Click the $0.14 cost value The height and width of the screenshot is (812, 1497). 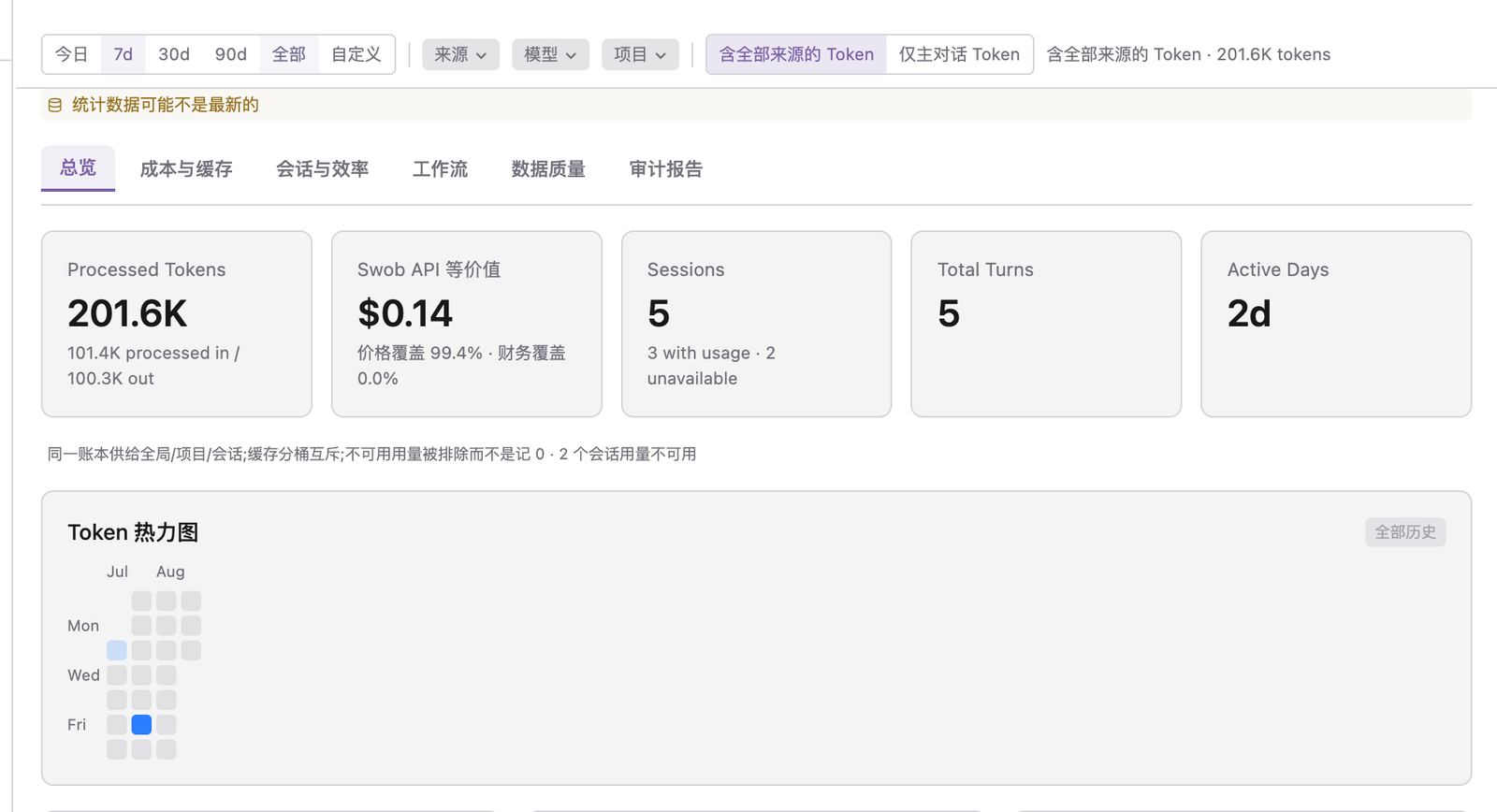pos(405,313)
